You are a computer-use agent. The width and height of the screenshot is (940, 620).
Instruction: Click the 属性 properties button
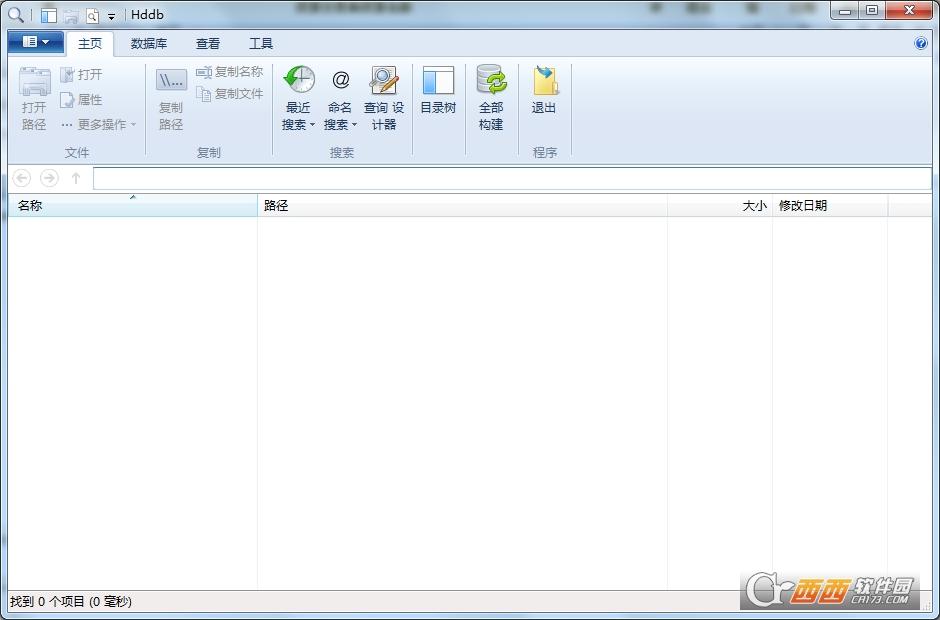pos(82,100)
